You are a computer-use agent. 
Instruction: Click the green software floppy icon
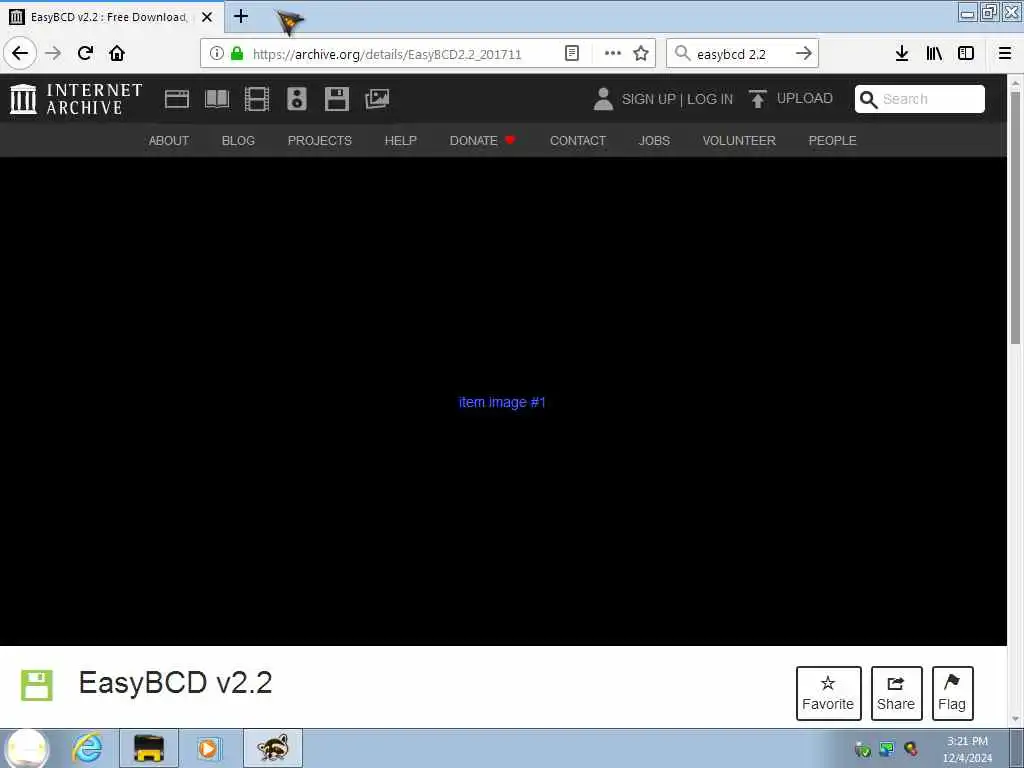pyautogui.click(x=37, y=685)
